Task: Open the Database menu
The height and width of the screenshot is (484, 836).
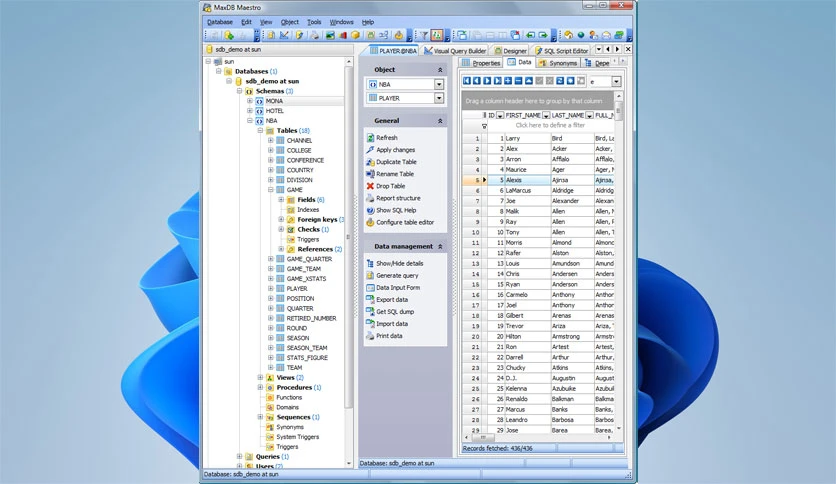Action: pos(220,22)
